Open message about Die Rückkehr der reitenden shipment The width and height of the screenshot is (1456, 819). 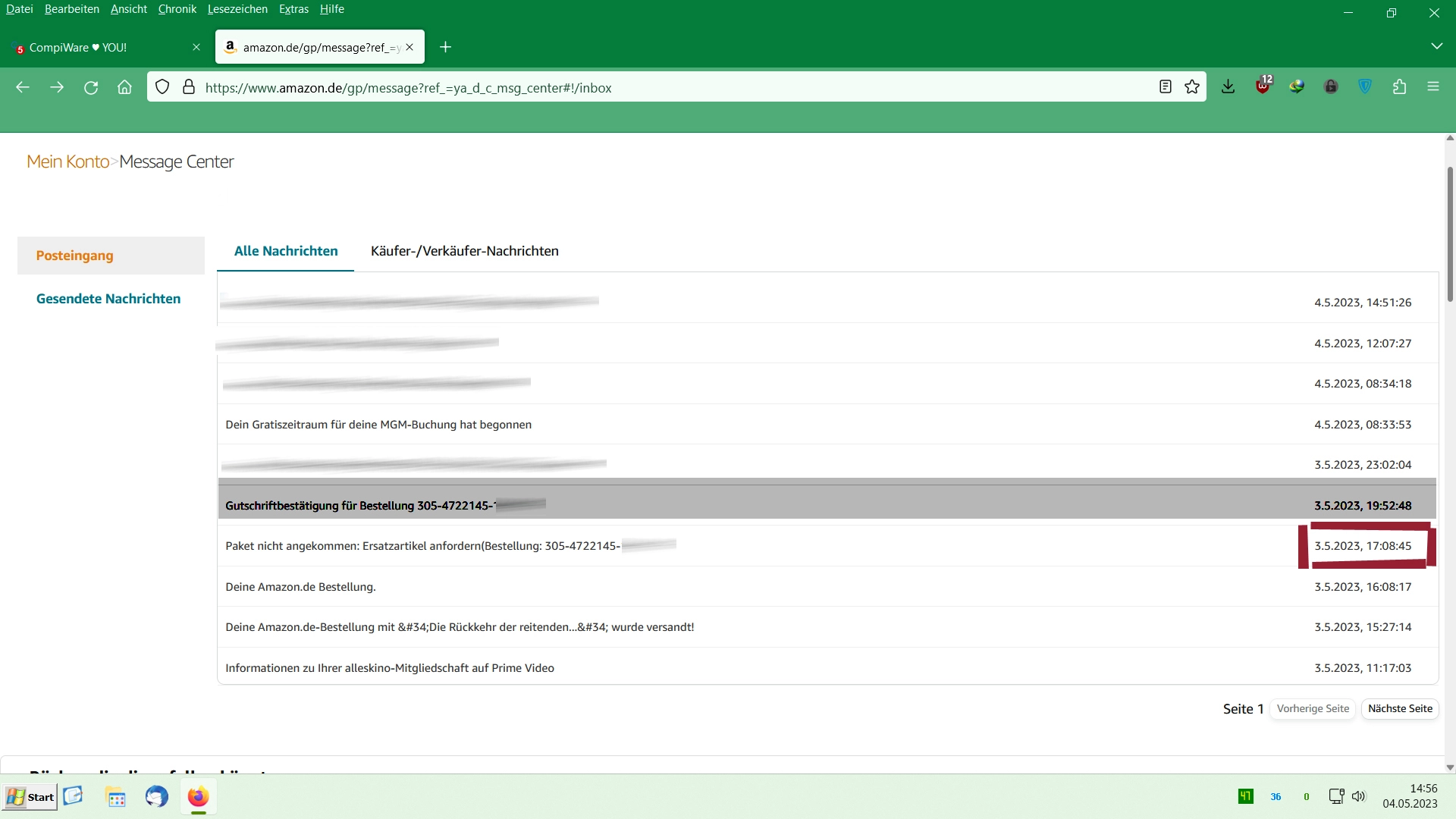[827, 627]
